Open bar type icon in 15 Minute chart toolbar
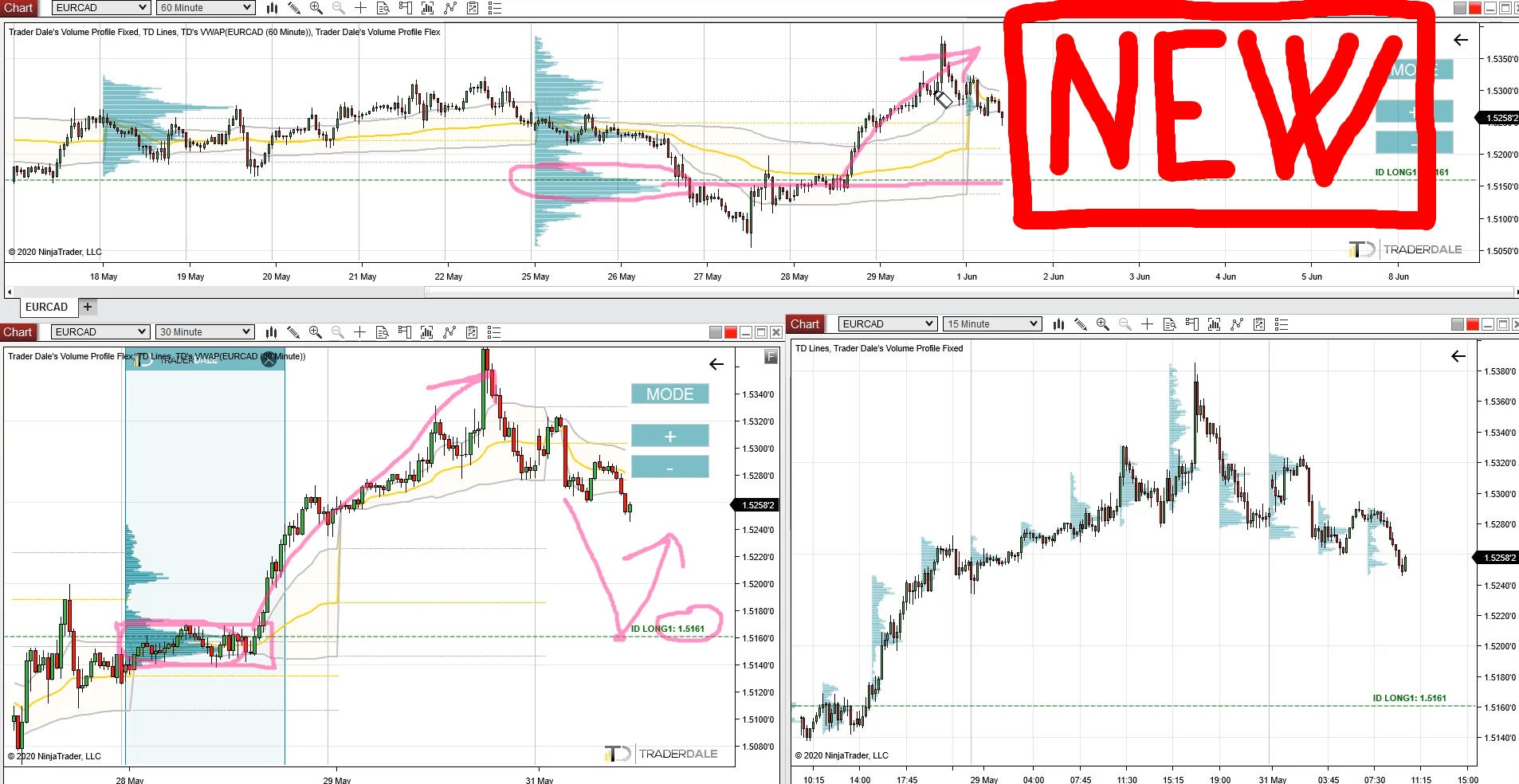The height and width of the screenshot is (784, 1519). point(1058,324)
